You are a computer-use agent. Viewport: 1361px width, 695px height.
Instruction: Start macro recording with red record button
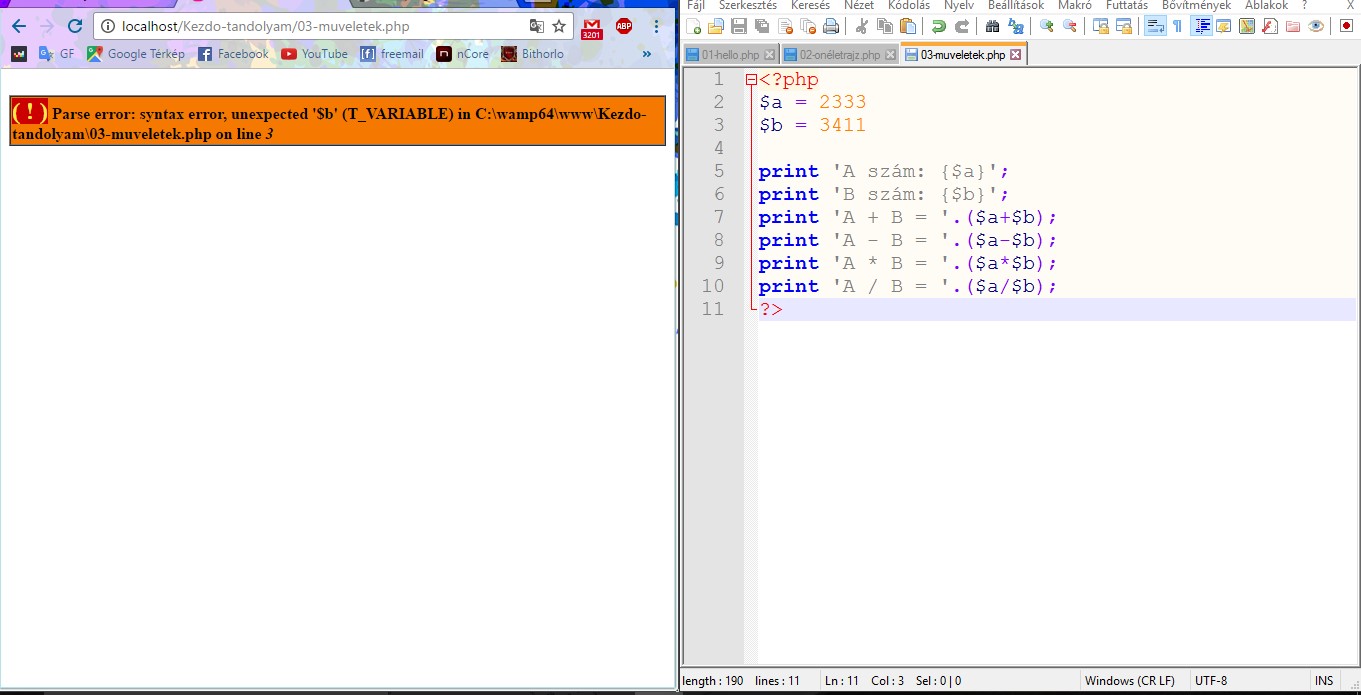[x=1345, y=26]
